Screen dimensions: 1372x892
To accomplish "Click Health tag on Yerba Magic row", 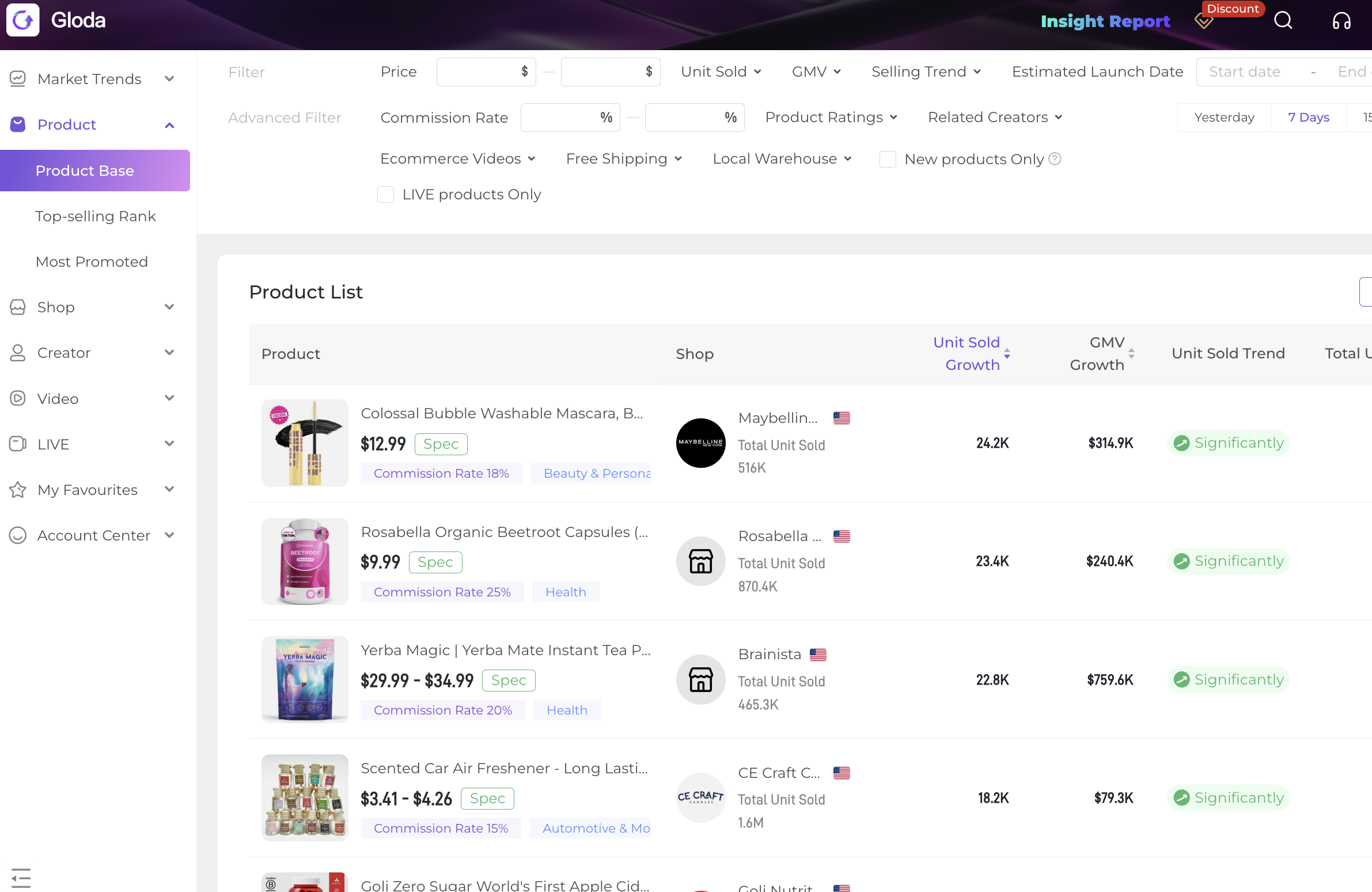I will pos(567,710).
